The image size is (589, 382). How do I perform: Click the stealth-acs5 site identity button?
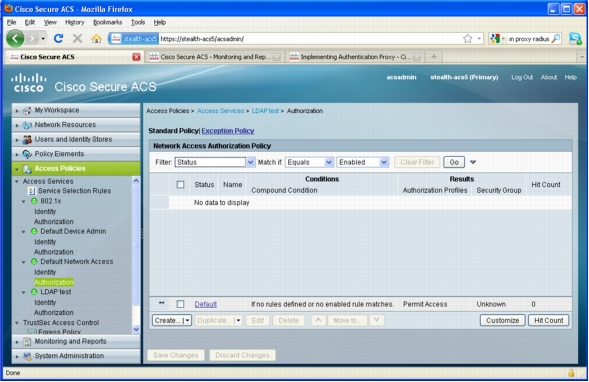[134, 38]
